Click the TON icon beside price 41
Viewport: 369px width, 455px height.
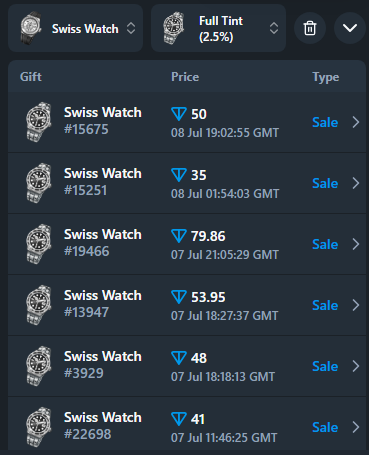pyautogui.click(x=179, y=419)
